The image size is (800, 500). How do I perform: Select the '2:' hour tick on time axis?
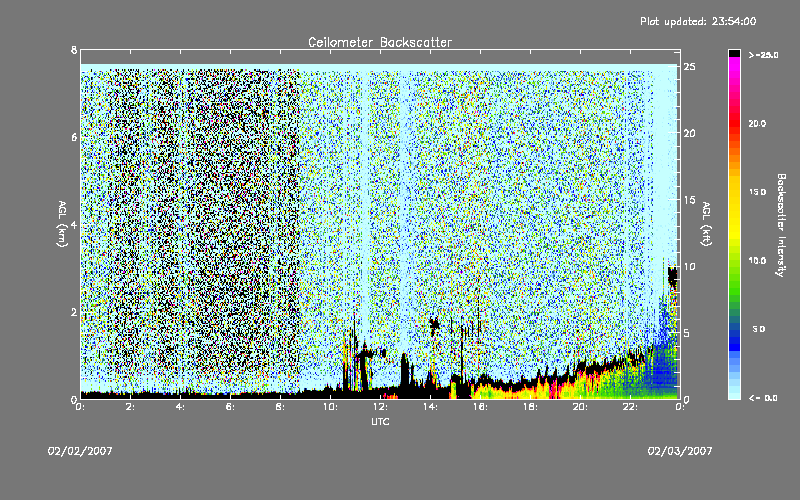click(x=130, y=407)
